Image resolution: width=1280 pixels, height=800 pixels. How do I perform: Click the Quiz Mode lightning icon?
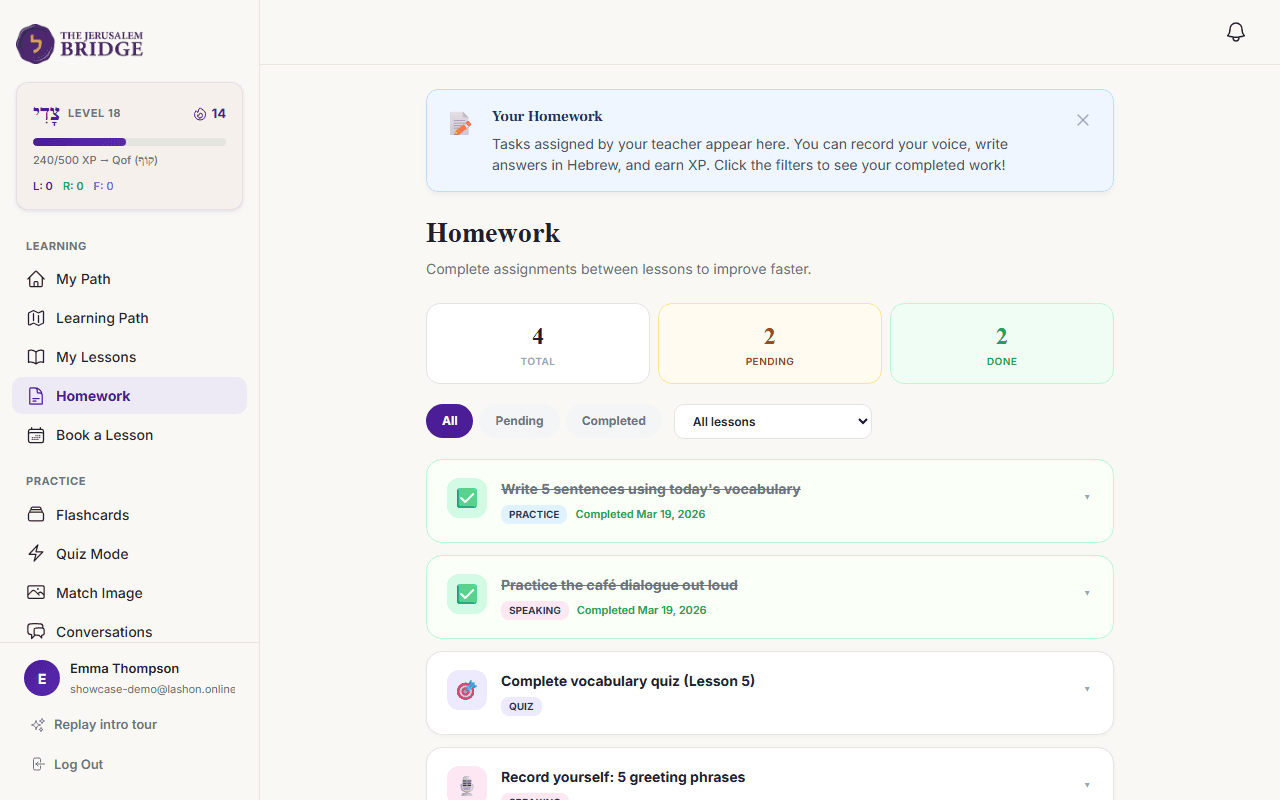(35, 553)
